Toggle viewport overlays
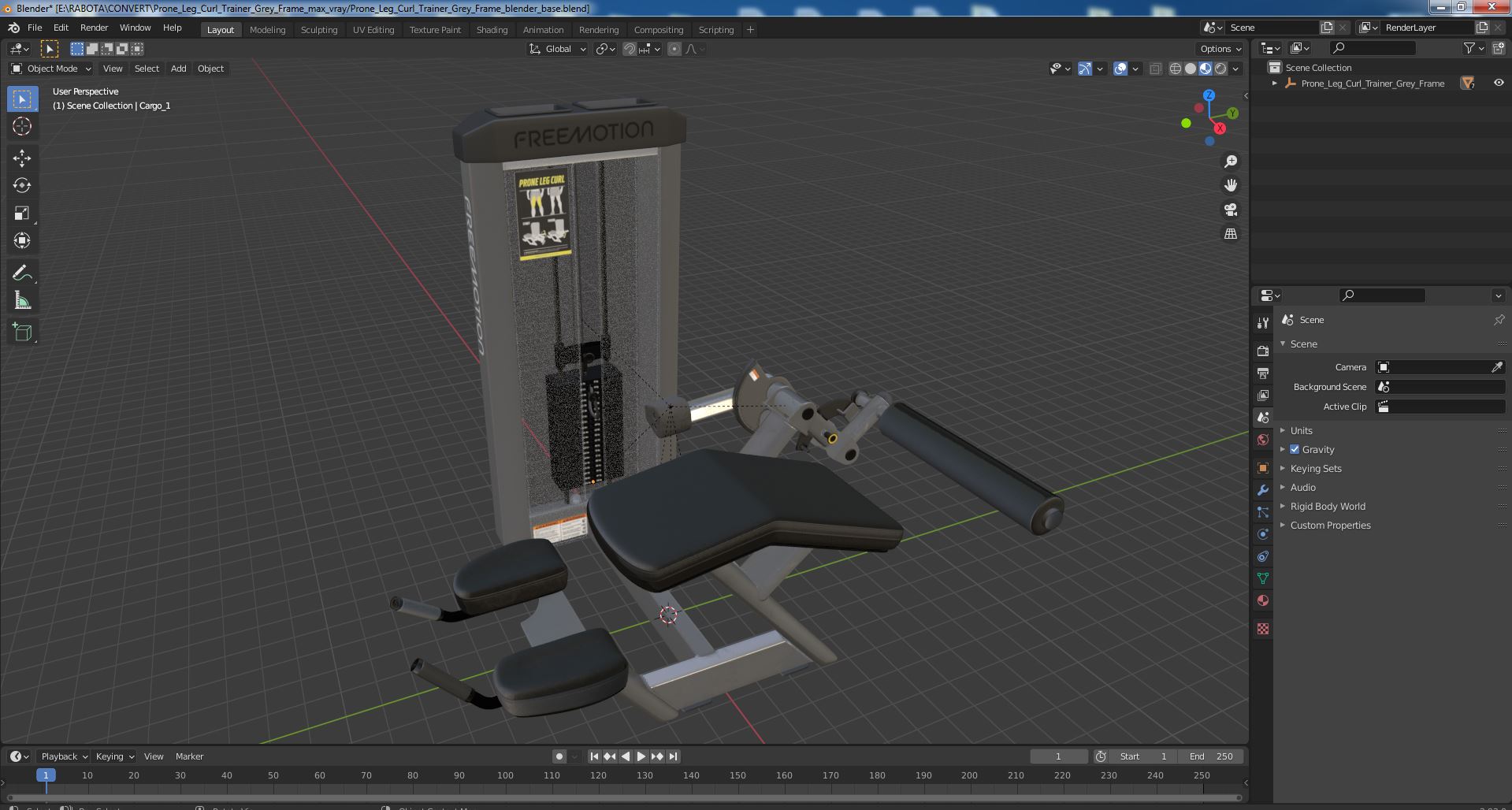1512x810 pixels. point(1120,69)
